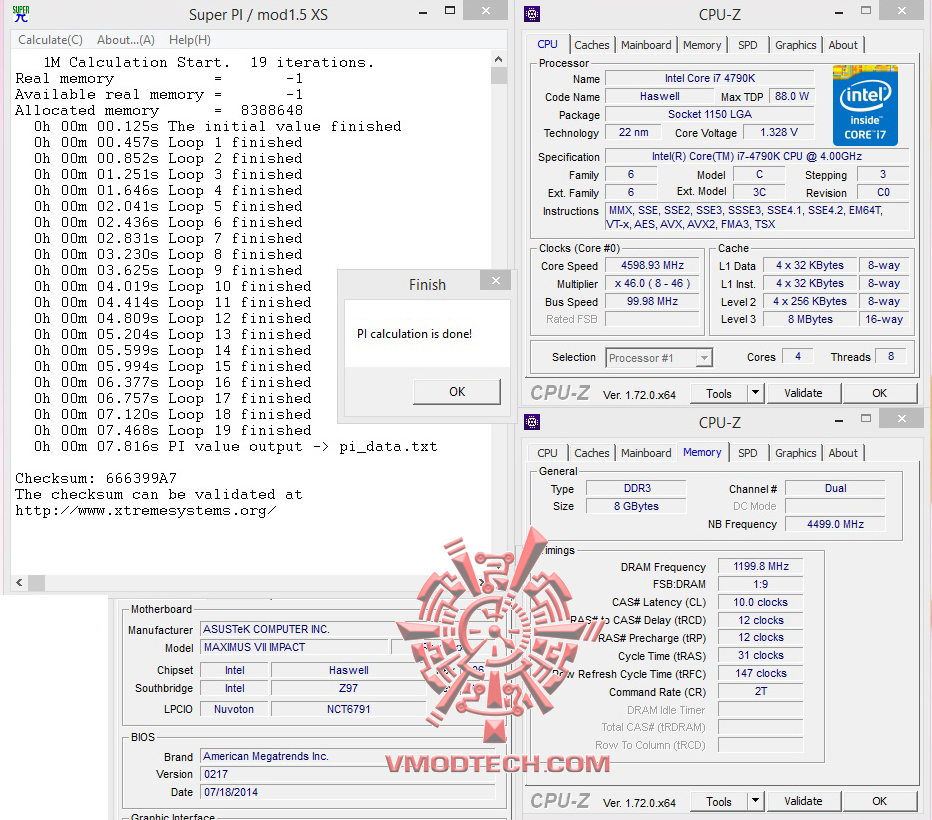
Task: Click the Max TDP value 88.0 W
Action: (792, 96)
